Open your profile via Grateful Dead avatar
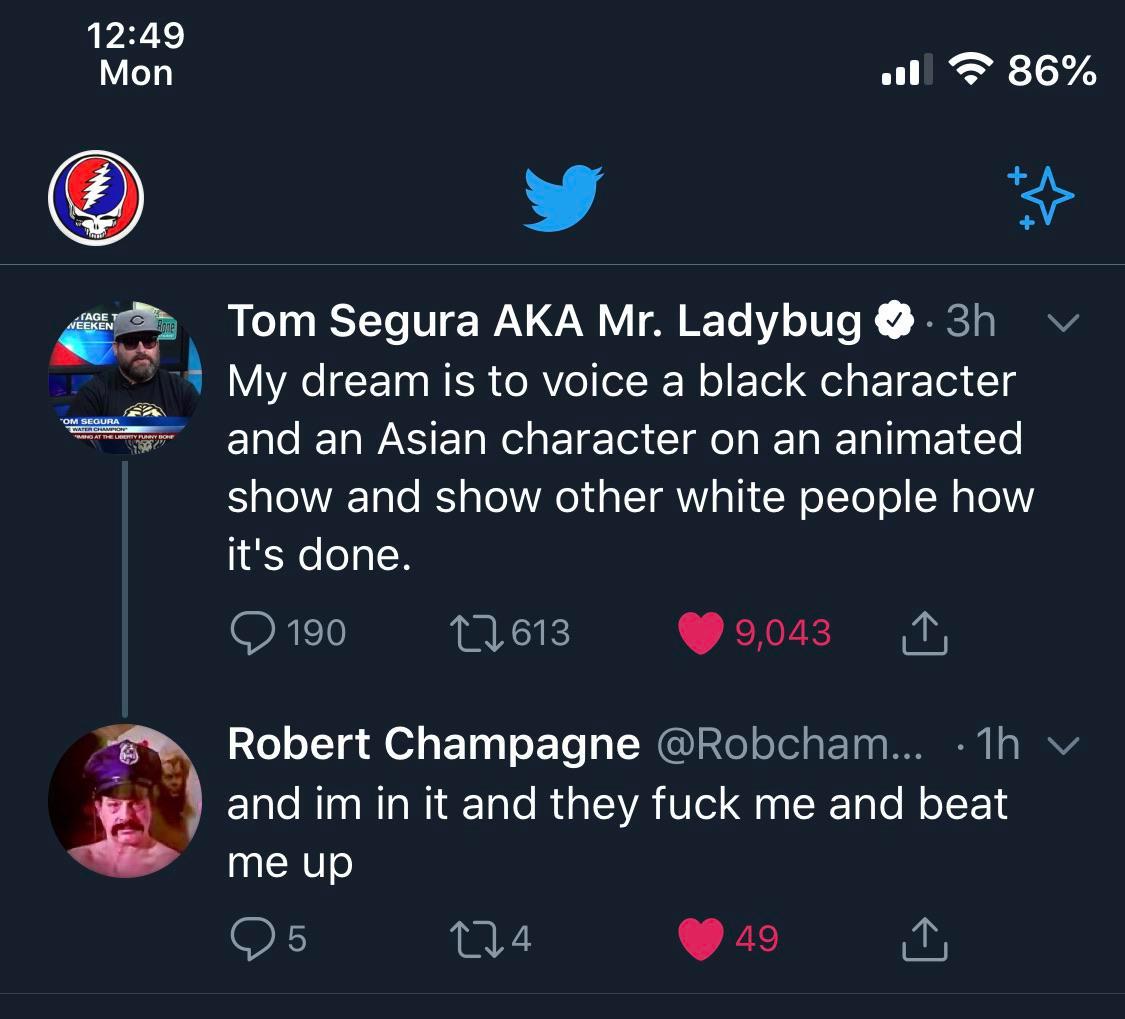Viewport: 1125px width, 1019px height. (95, 197)
